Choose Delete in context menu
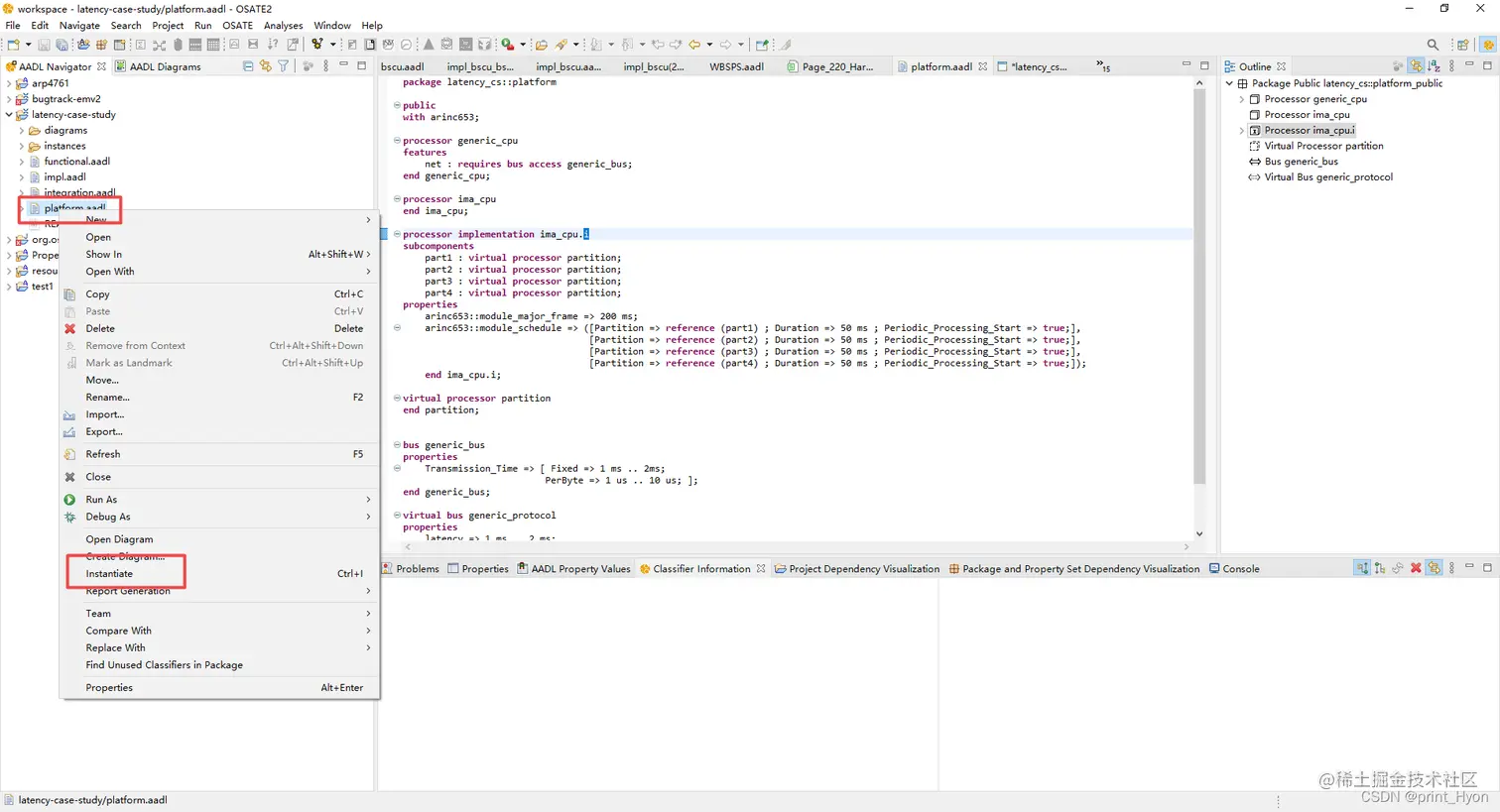 pos(218,328)
